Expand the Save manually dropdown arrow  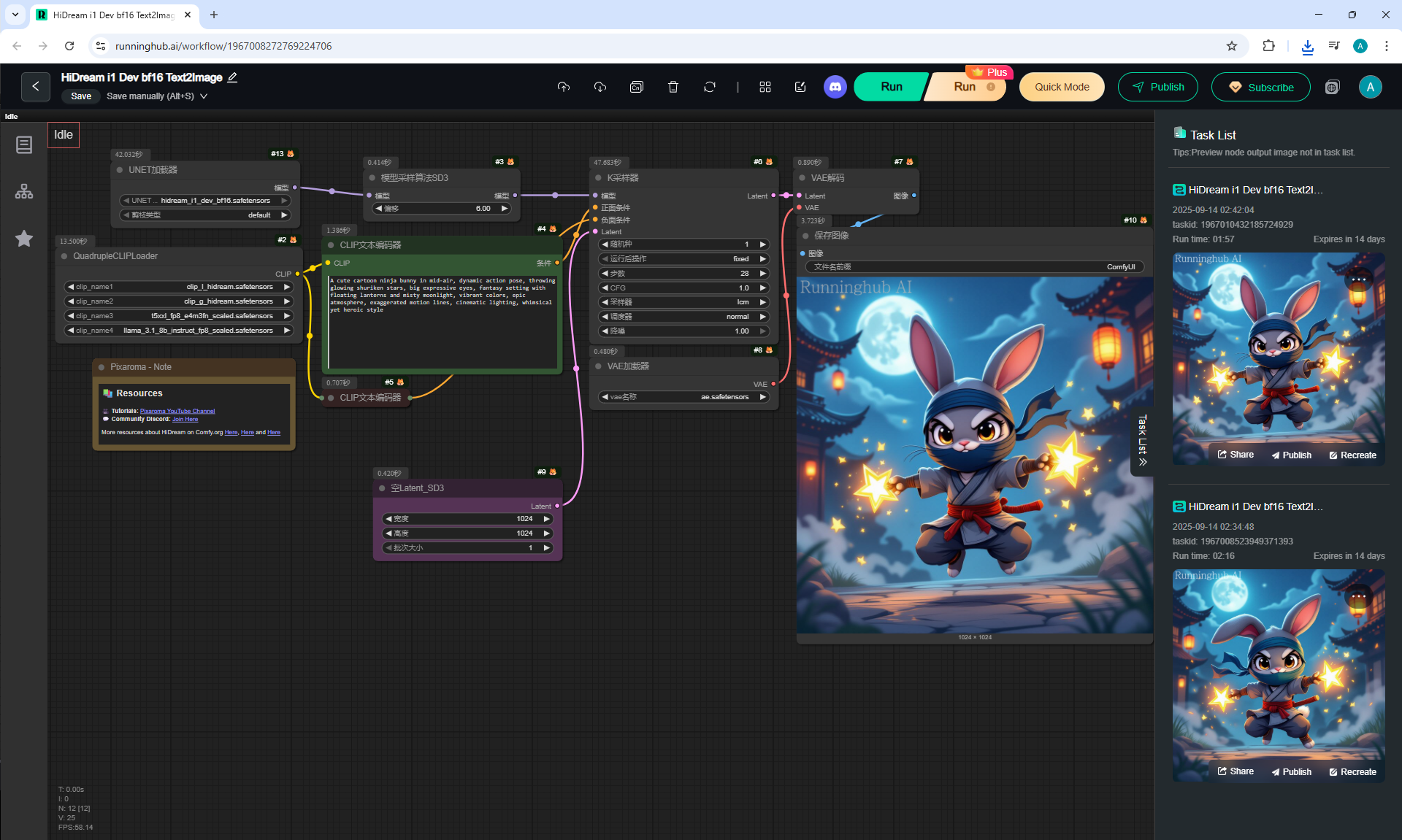(204, 96)
